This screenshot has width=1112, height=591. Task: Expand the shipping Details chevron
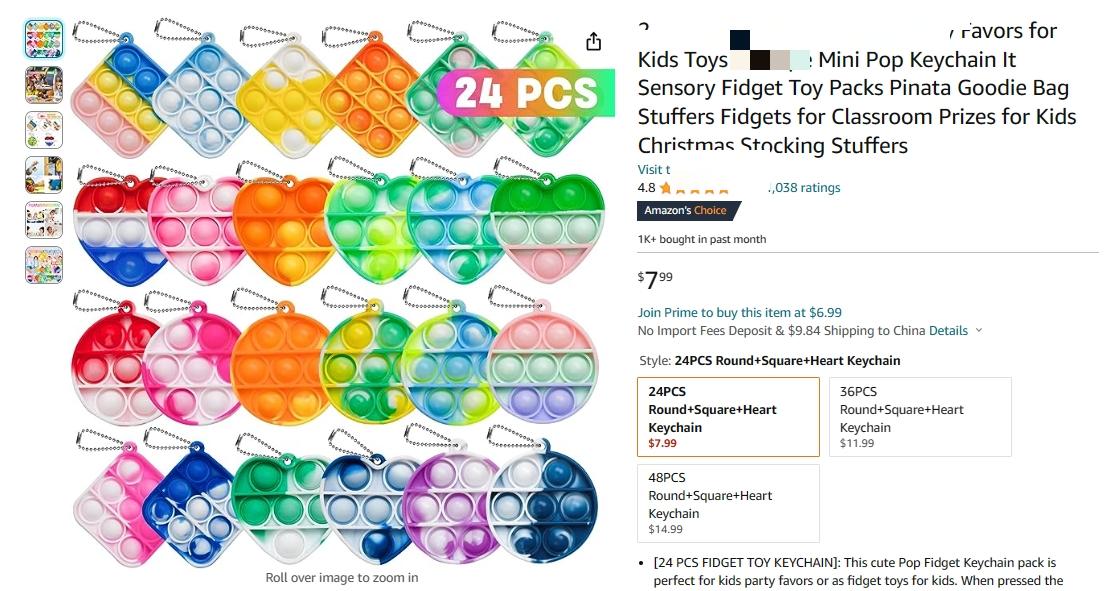[x=979, y=331]
